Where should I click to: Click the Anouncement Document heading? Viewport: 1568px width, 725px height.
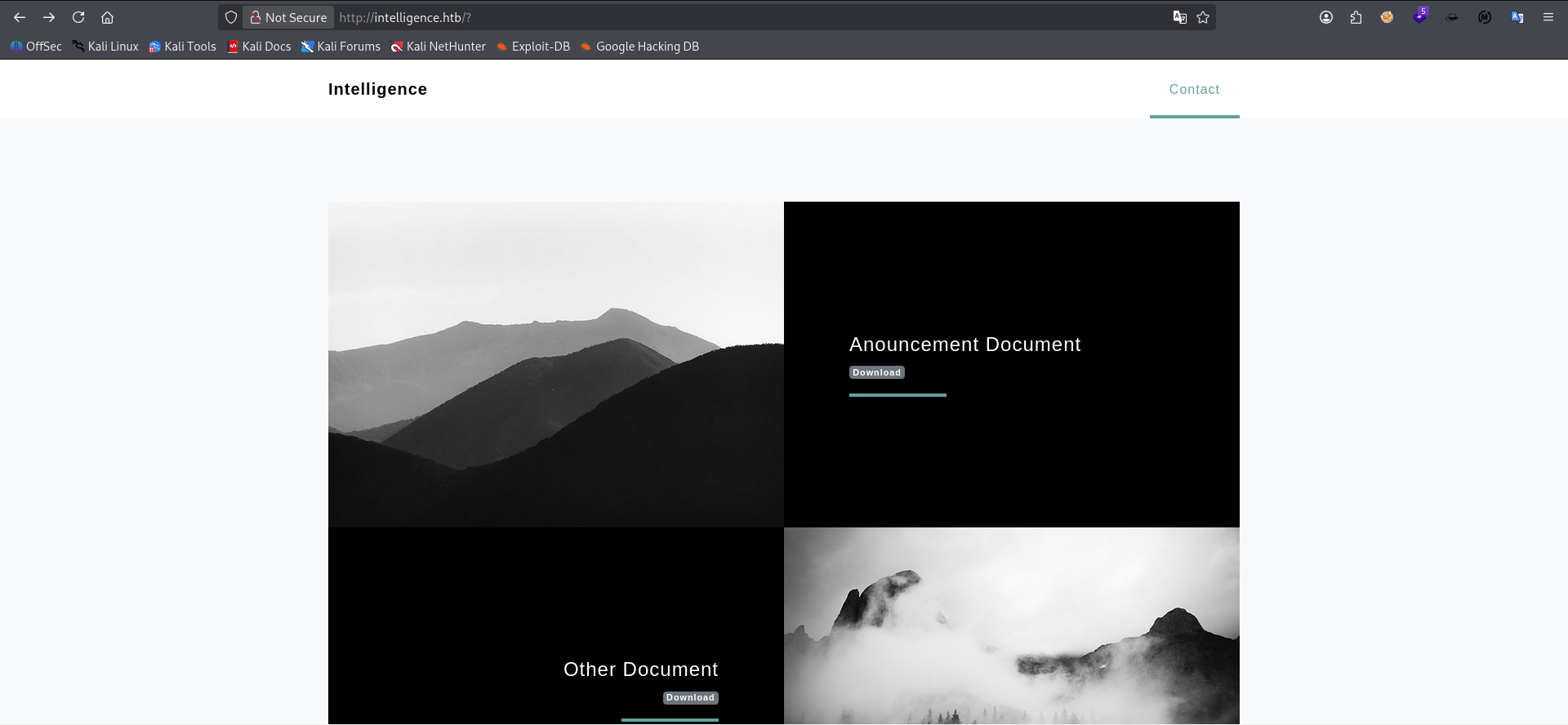tap(964, 345)
